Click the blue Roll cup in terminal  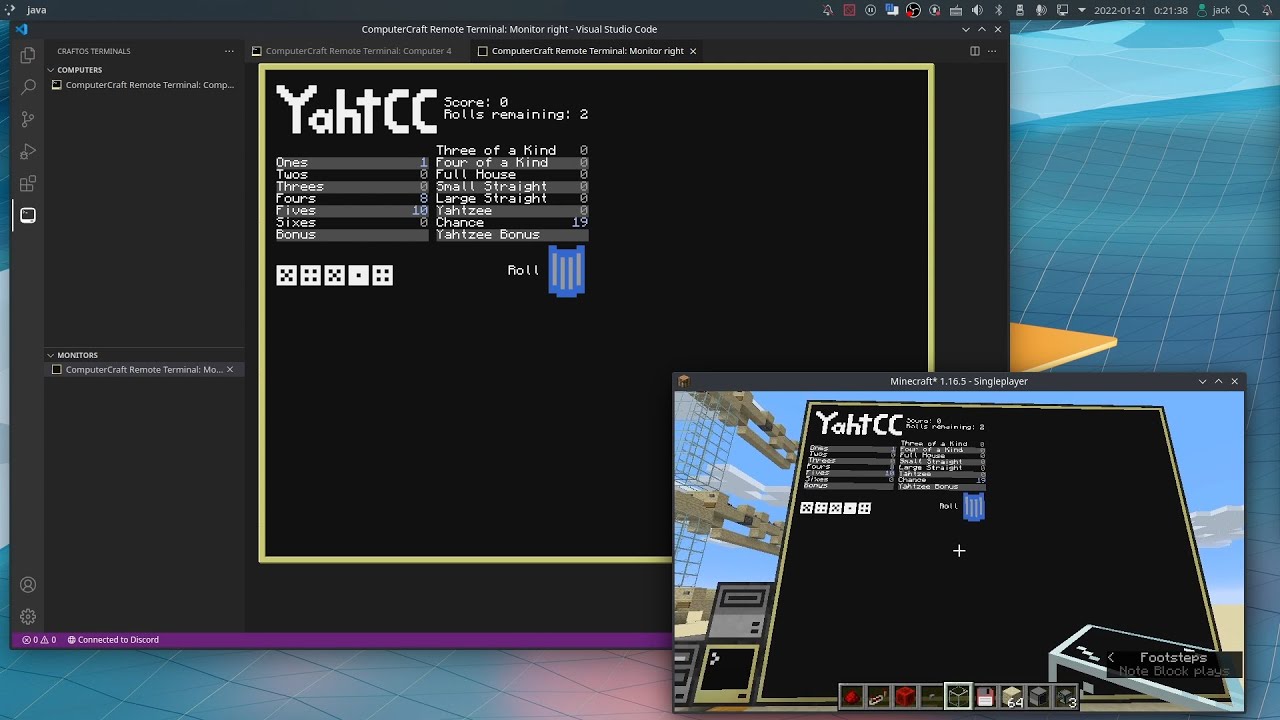click(566, 271)
